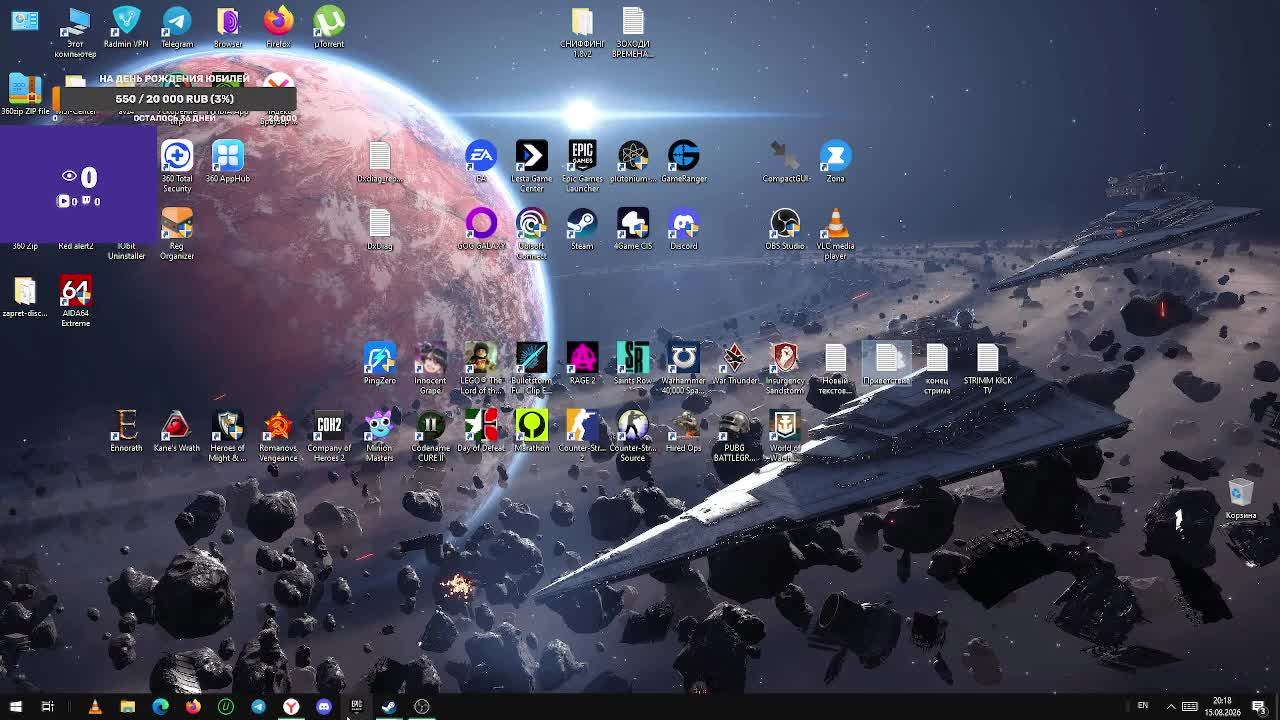Select the Ubisoft Connect icon

point(532,234)
